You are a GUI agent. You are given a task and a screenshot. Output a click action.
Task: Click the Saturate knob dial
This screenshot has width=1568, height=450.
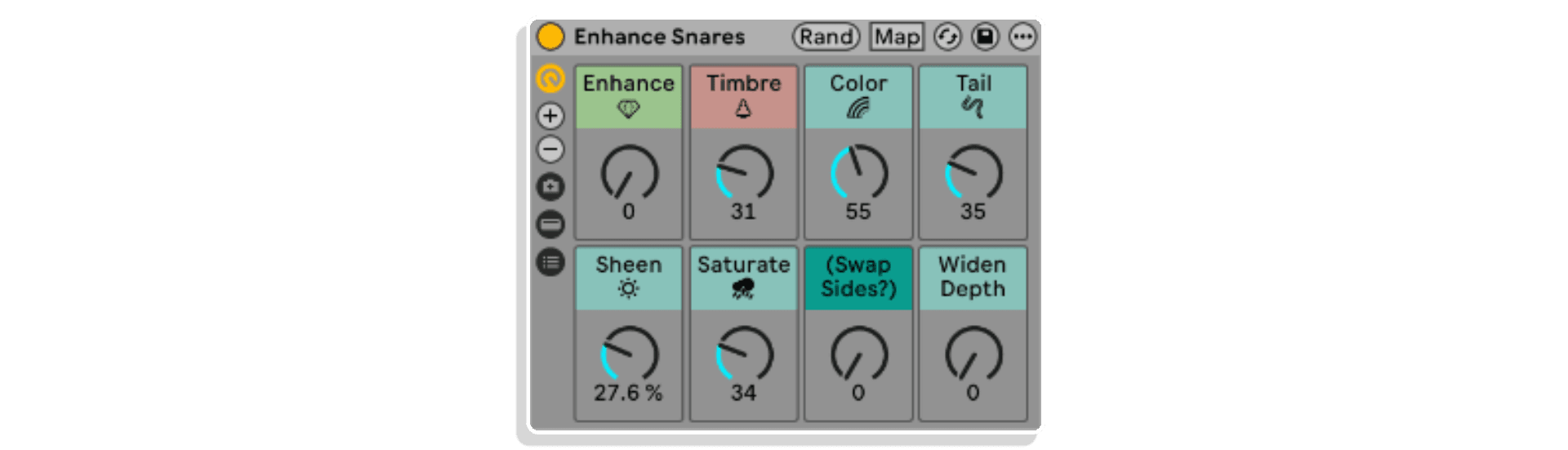click(x=743, y=354)
